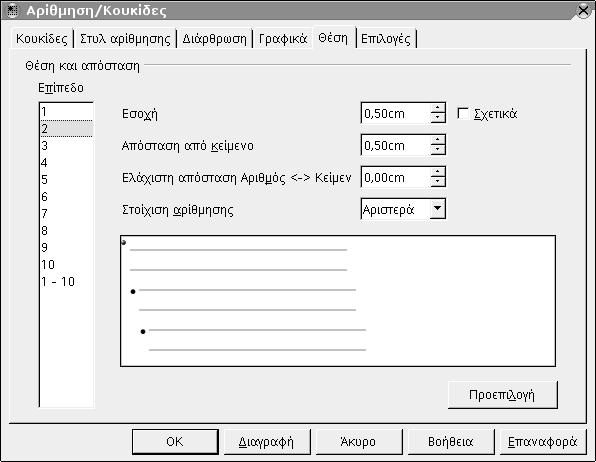Click the Επαναφορά button
Image resolution: width=596 pixels, height=462 pixels.
543,441
